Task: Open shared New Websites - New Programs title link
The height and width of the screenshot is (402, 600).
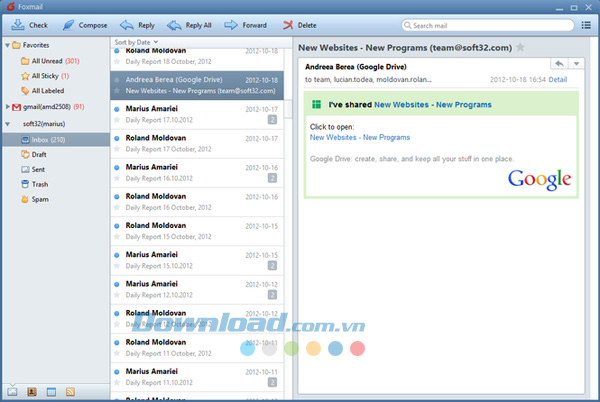Action: point(433,104)
